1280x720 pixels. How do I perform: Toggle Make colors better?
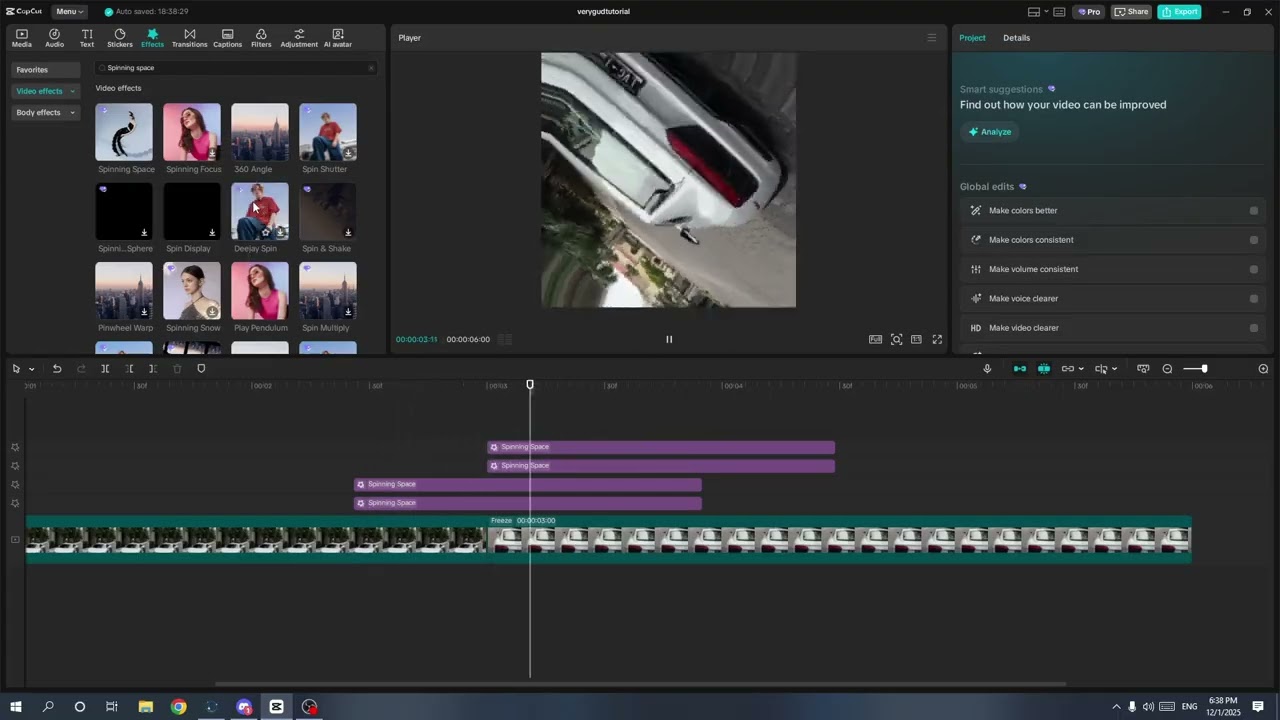[1254, 211]
